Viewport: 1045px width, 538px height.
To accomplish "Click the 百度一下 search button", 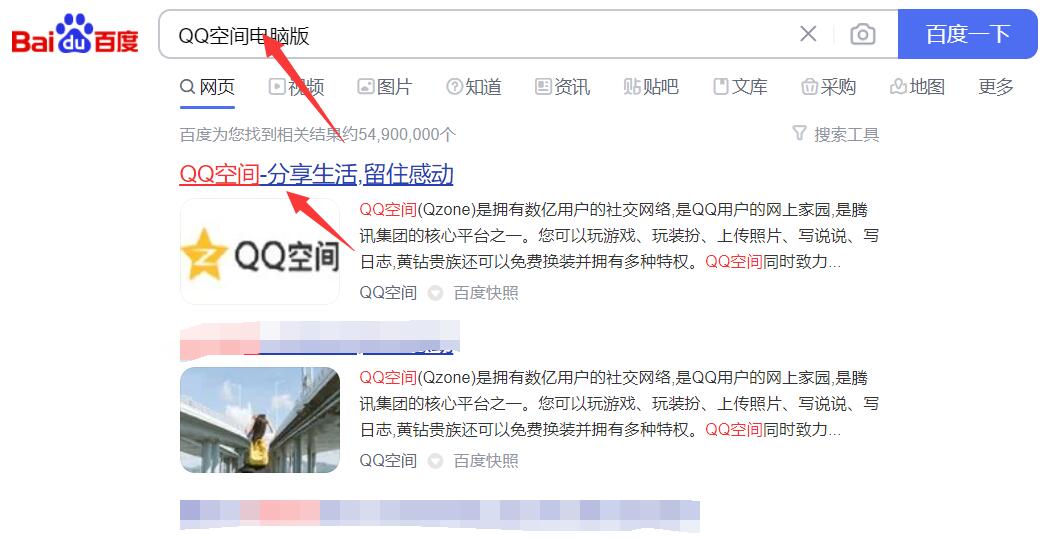I will point(967,35).
